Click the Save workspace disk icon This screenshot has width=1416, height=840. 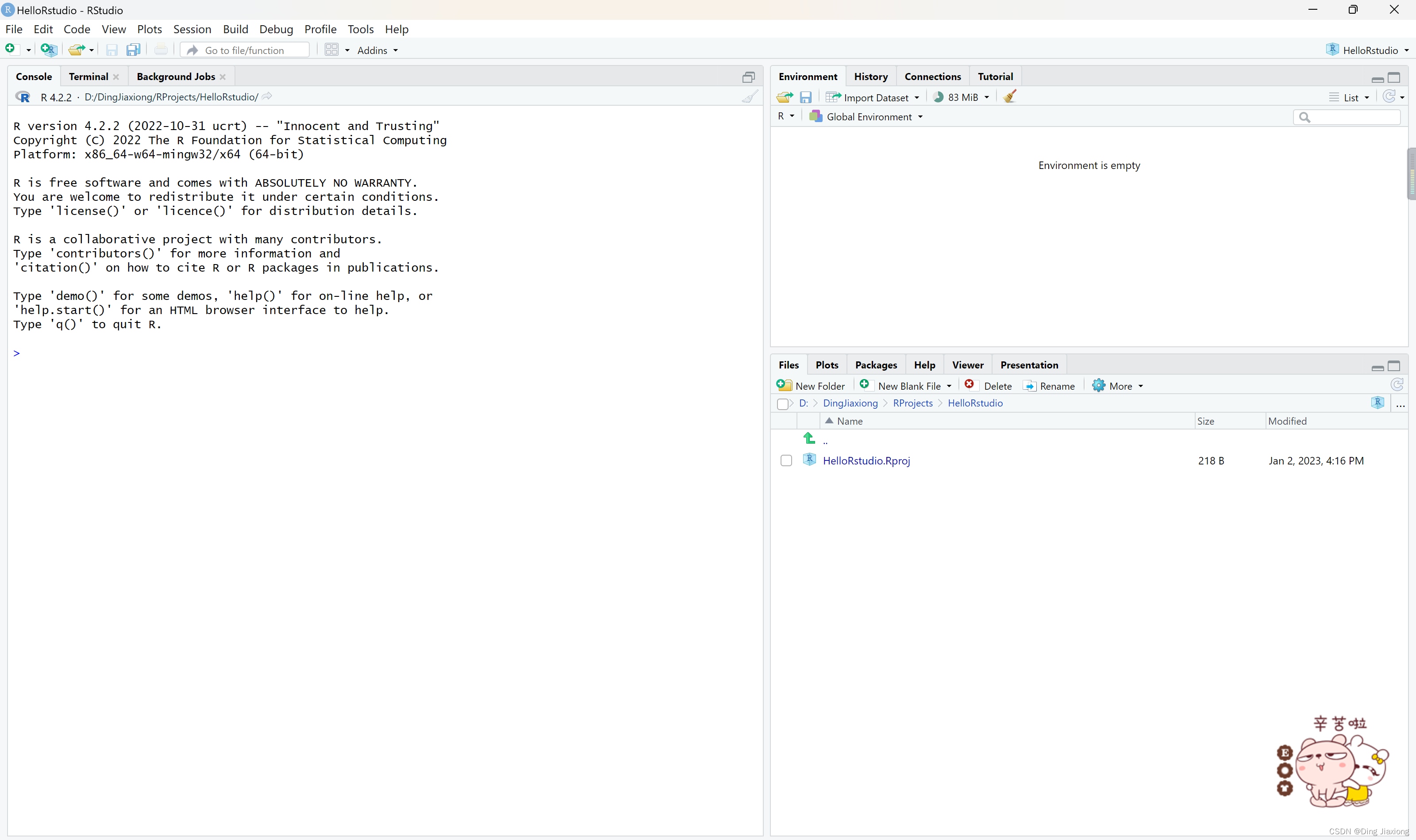(806, 97)
